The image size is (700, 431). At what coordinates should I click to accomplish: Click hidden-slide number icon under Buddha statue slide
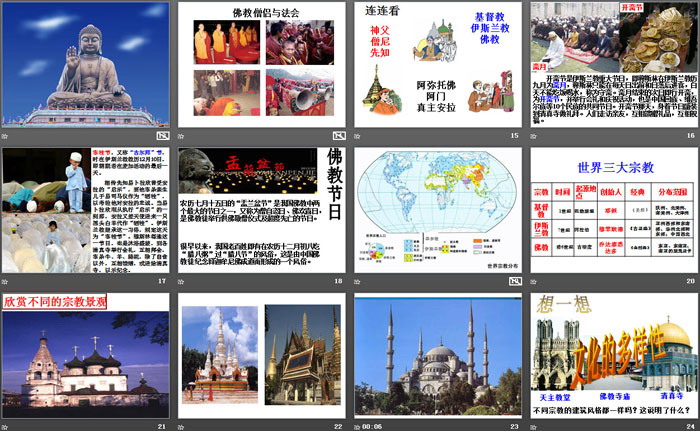point(161,135)
